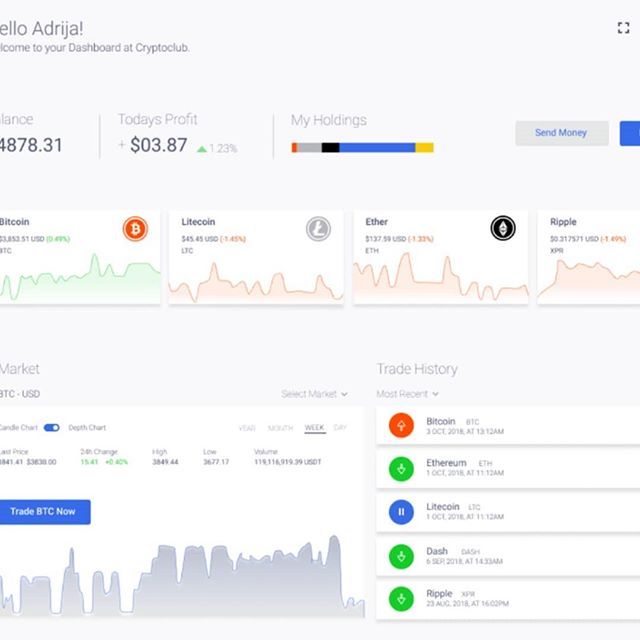Click the blue segment of holdings bar
Image resolution: width=640 pixels, height=640 pixels.
pos(377,147)
